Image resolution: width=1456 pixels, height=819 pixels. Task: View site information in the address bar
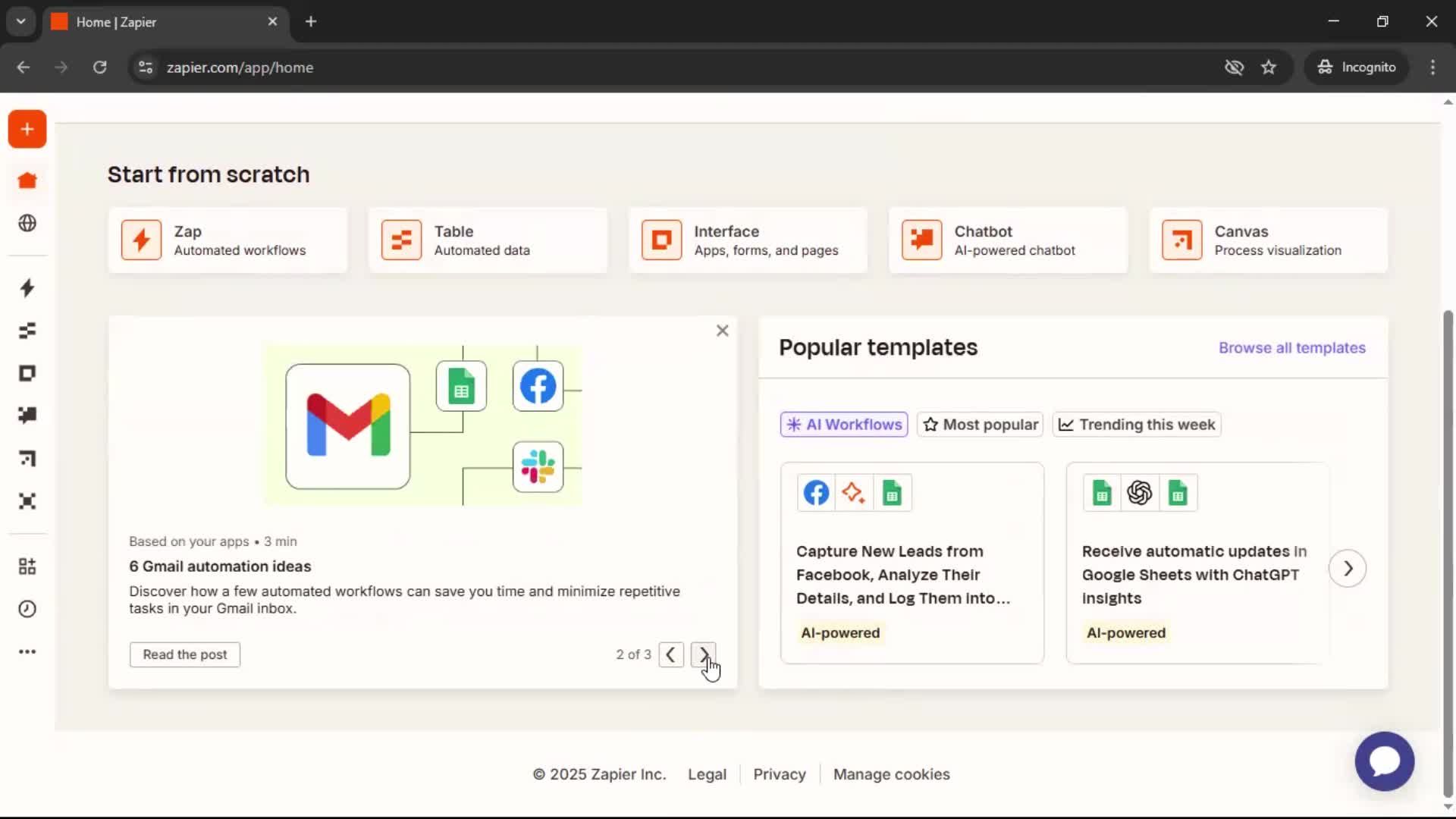pos(146,67)
